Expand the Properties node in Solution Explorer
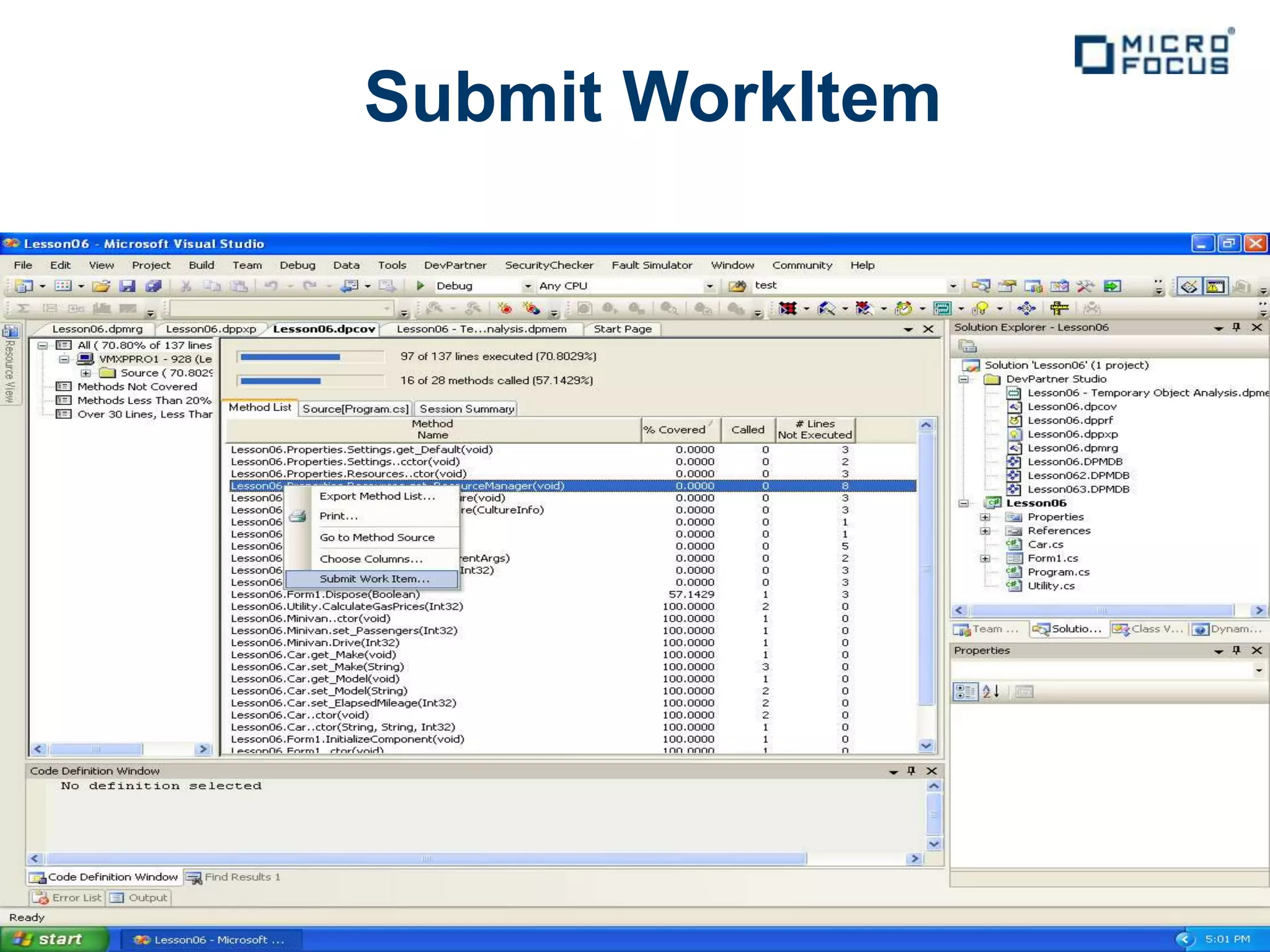This screenshot has height=952, width=1270. pyautogui.click(x=985, y=517)
